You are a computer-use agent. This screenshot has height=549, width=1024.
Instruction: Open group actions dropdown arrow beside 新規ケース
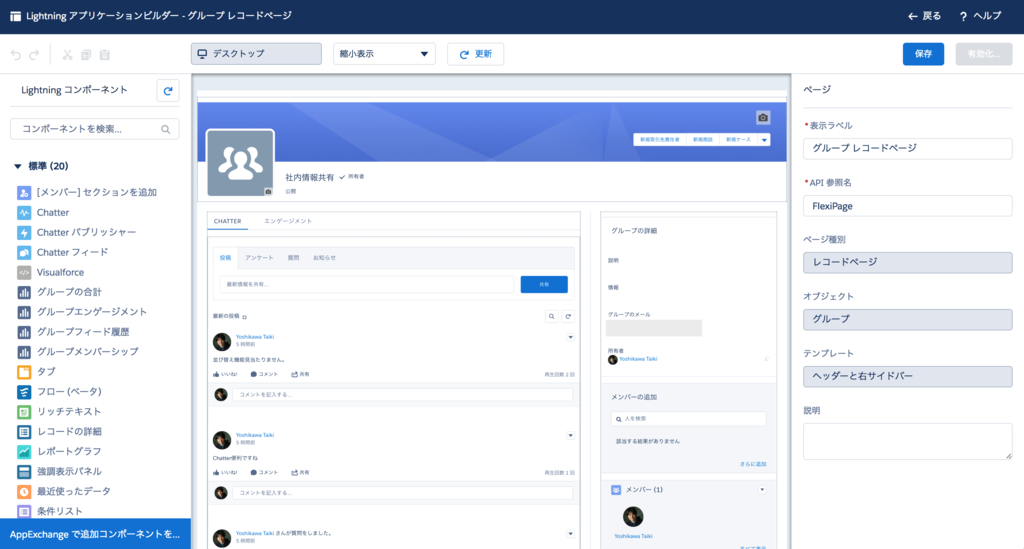pos(764,140)
